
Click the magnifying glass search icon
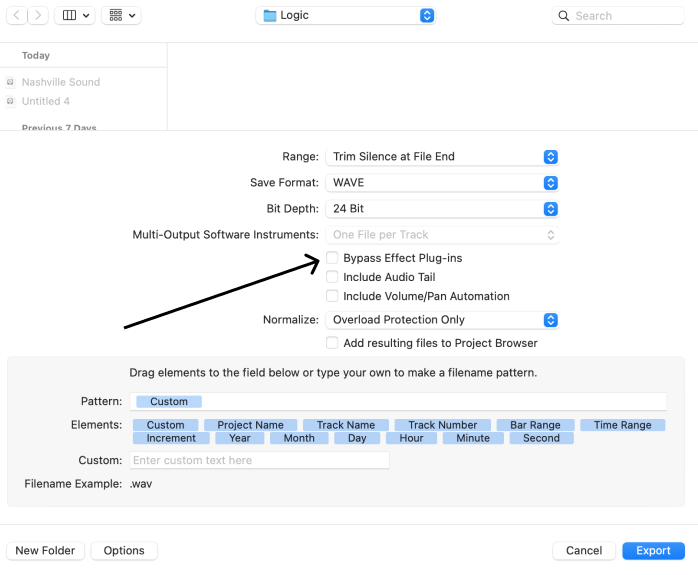[x=564, y=16]
